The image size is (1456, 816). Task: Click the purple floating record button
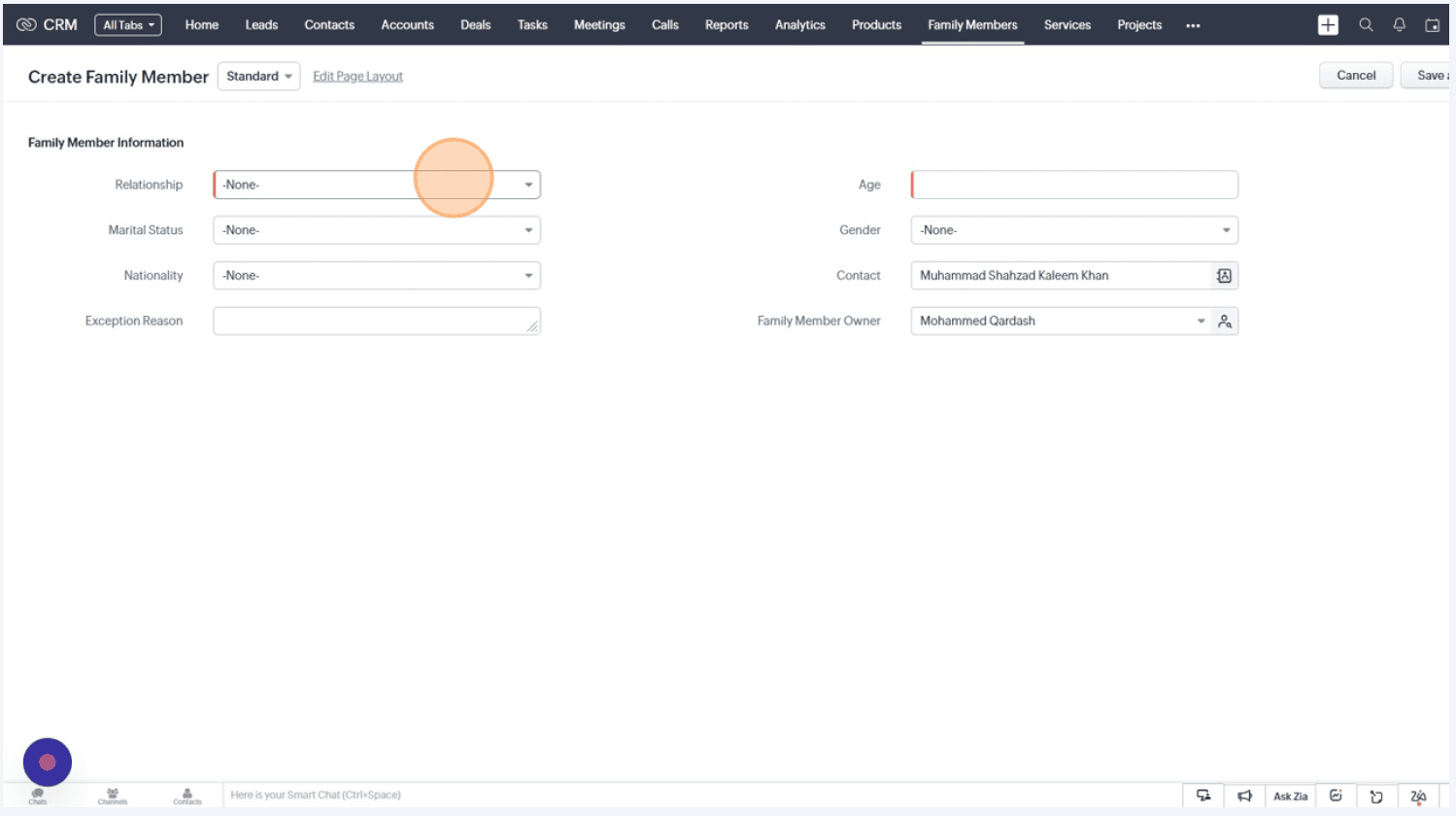point(48,763)
